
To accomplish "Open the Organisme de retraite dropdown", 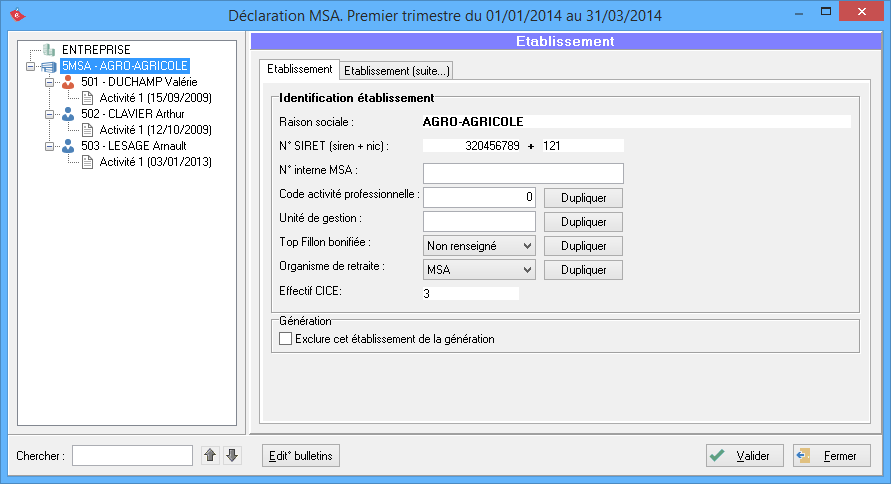I will point(526,269).
